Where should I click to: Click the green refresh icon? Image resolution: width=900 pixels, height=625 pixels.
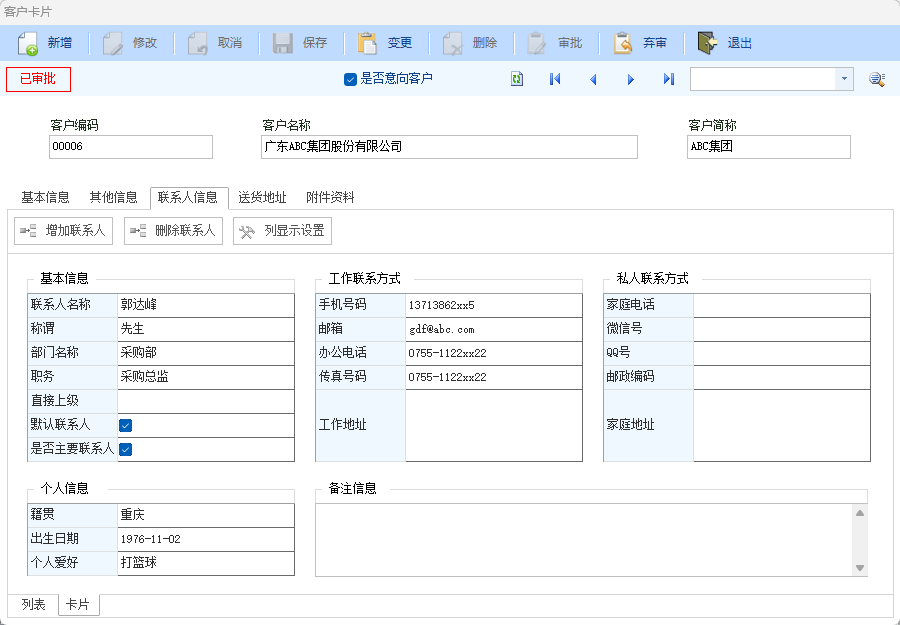[517, 79]
